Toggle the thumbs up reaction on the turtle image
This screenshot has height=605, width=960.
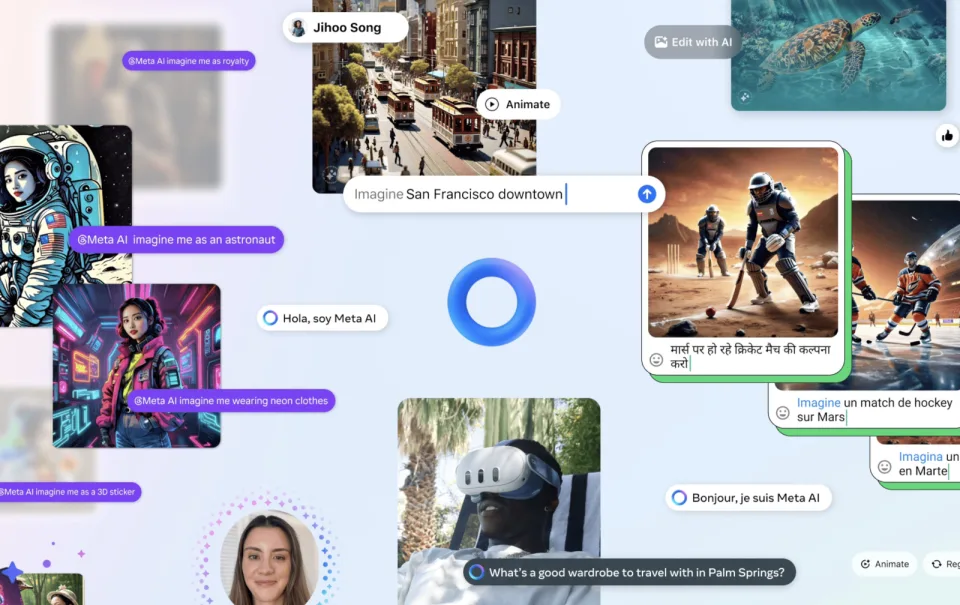947,135
